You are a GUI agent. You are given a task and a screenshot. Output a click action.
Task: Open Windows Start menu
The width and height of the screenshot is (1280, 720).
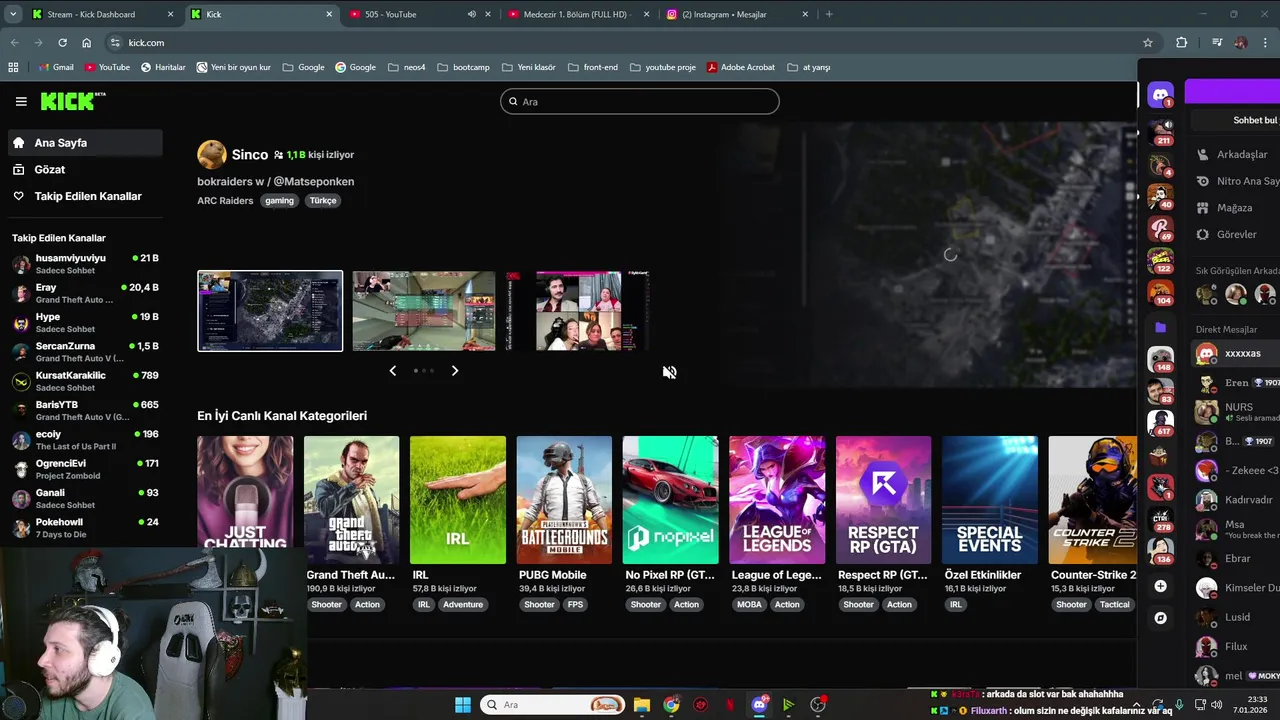pos(463,705)
